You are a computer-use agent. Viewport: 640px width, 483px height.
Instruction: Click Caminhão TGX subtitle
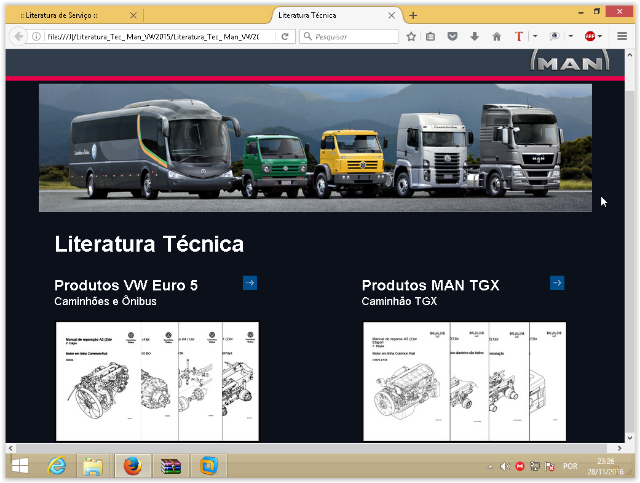click(x=399, y=301)
